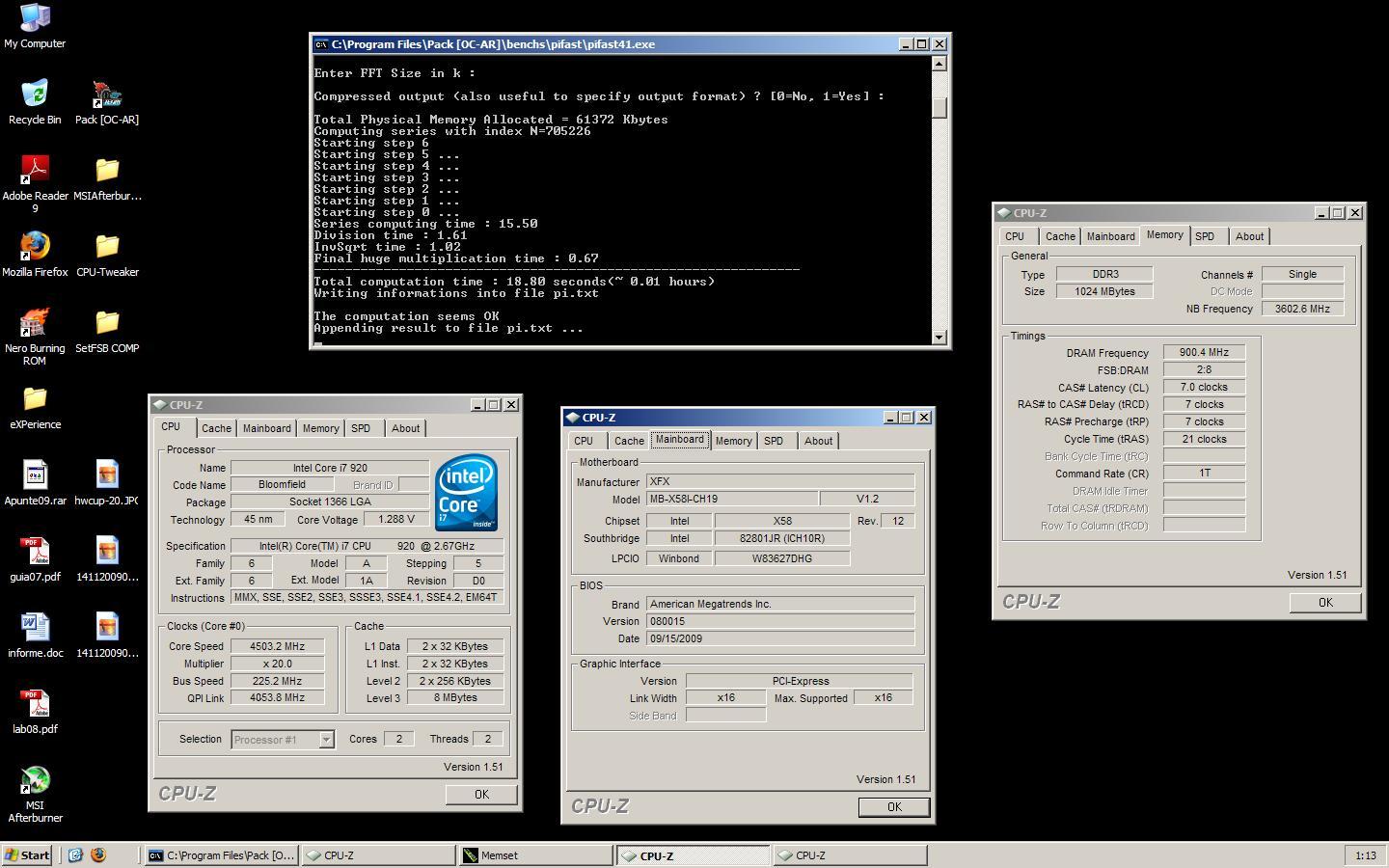
Task: Open Mainboard tab in CPU-Z processor window
Action: [266, 428]
